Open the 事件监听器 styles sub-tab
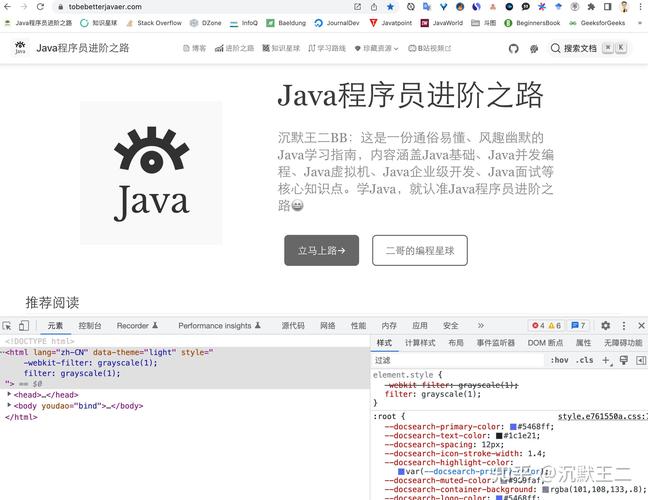The image size is (648, 500). pos(496,343)
